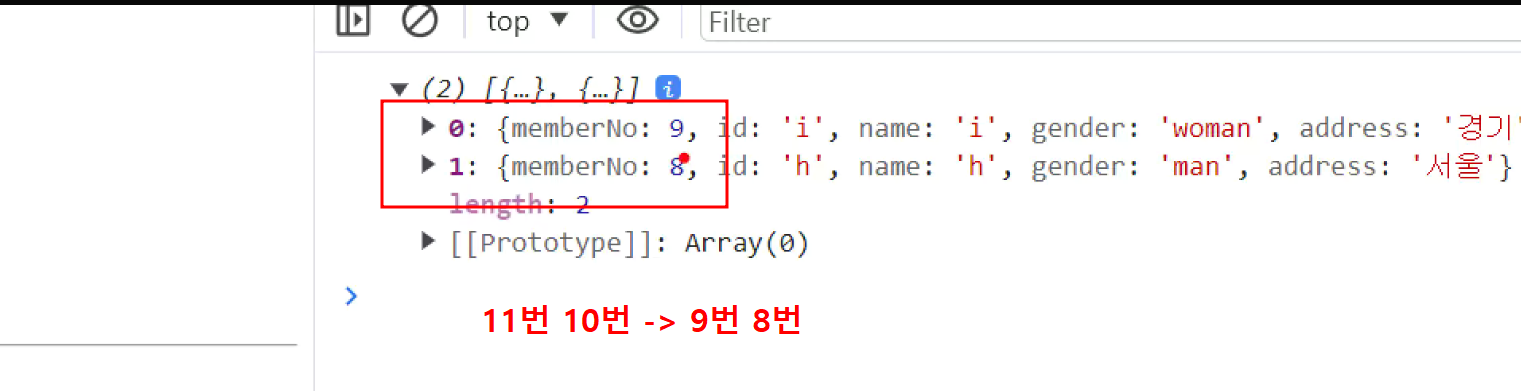Expand array item 0 with memberNo 9
Viewport: 1521px width, 391px height.
(428, 126)
